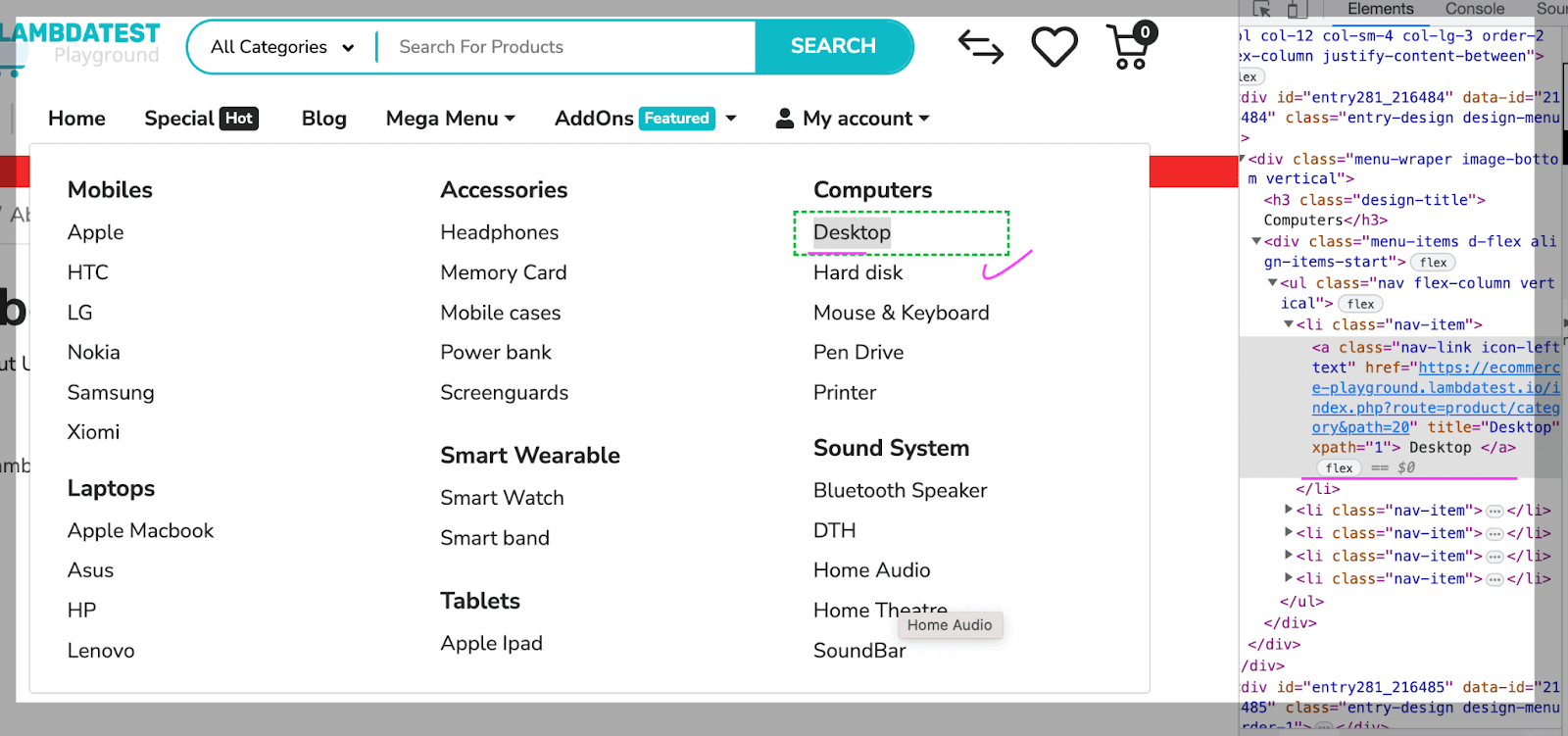Click the Bluetooth Speaker link
Viewport: 1568px width, 736px height.
click(x=900, y=490)
